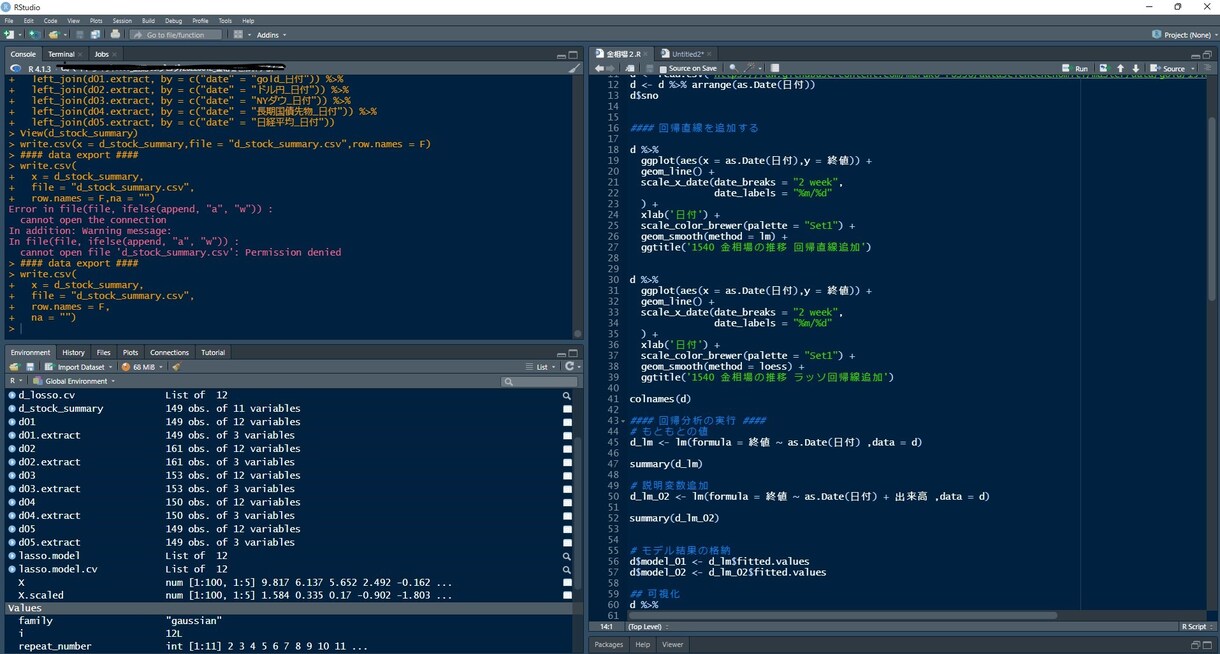Clear environment objects with the broom icon
Screen dimensions: 1220x654
pyautogui.click(x=176, y=367)
